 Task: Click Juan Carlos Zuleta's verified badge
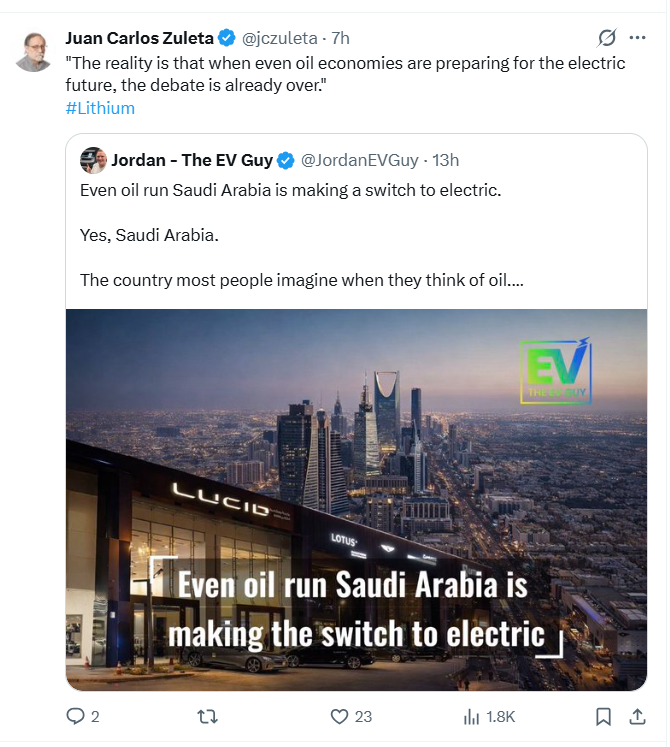(x=228, y=38)
